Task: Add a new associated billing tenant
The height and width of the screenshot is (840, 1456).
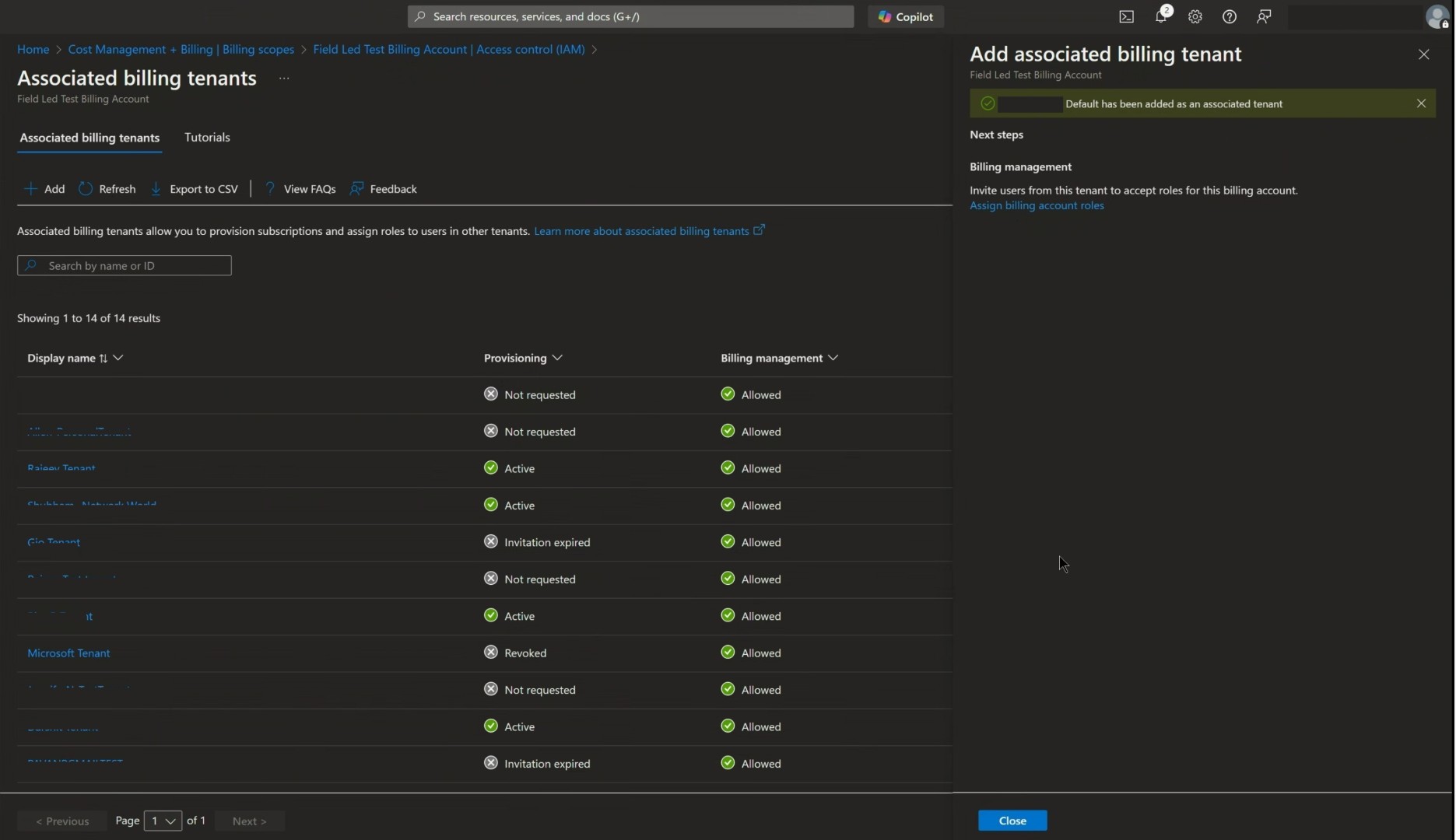Action: coord(44,189)
